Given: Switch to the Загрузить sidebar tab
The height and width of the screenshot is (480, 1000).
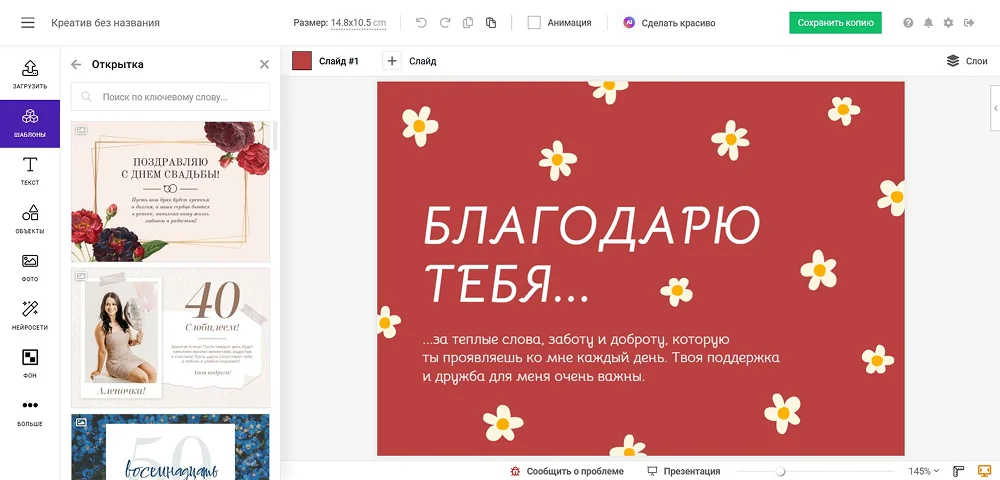Looking at the screenshot, I should [30, 75].
